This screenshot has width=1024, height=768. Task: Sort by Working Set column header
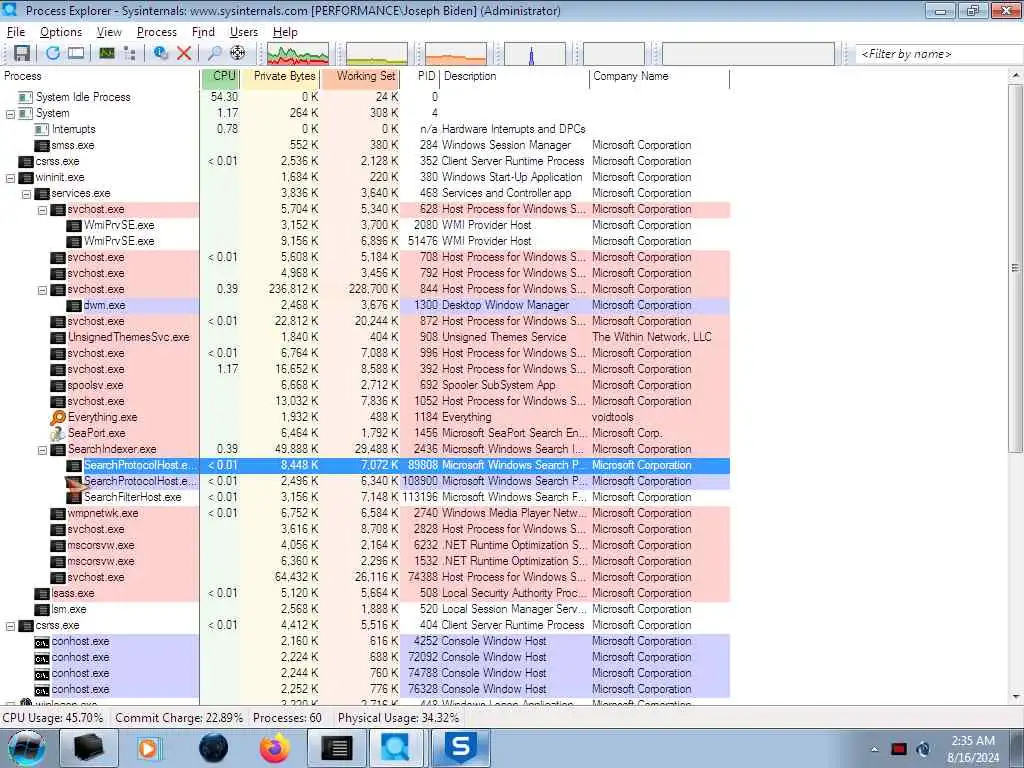point(360,76)
